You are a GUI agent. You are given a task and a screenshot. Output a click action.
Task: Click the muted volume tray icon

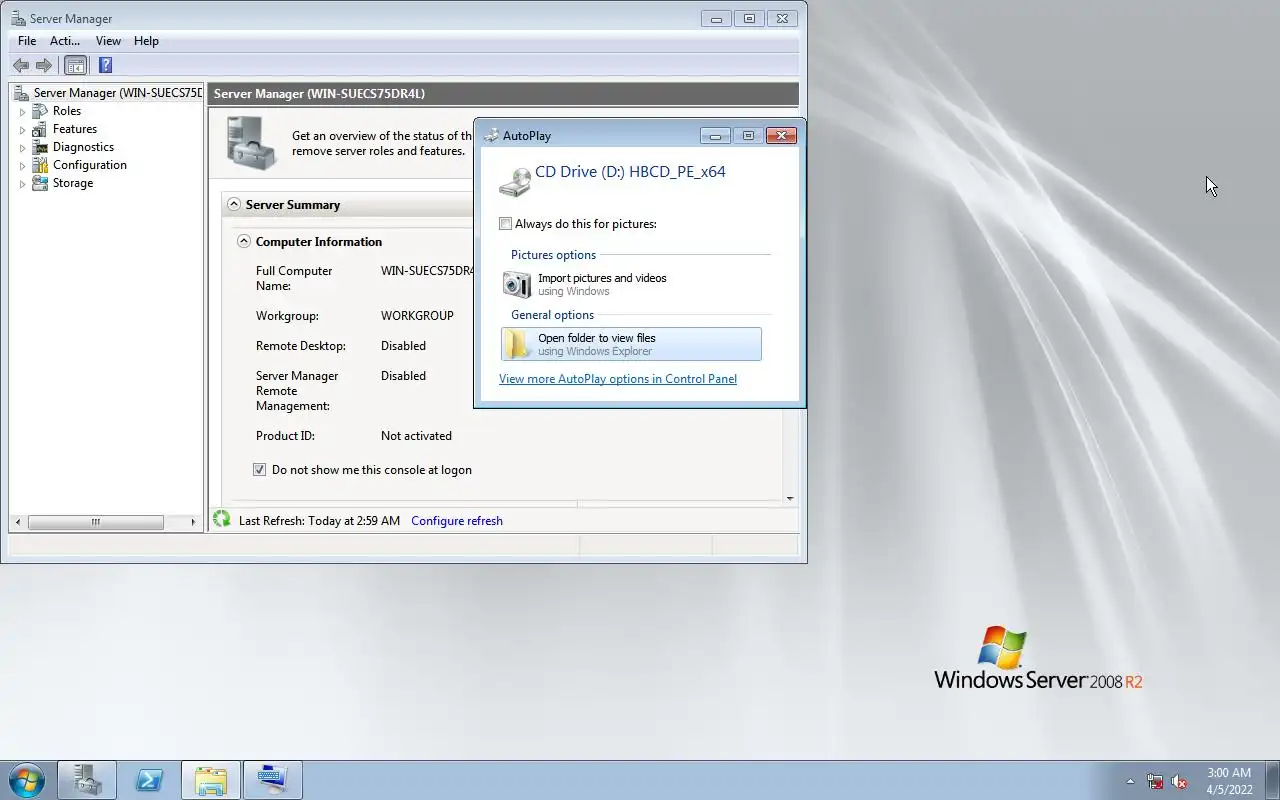click(x=1179, y=781)
